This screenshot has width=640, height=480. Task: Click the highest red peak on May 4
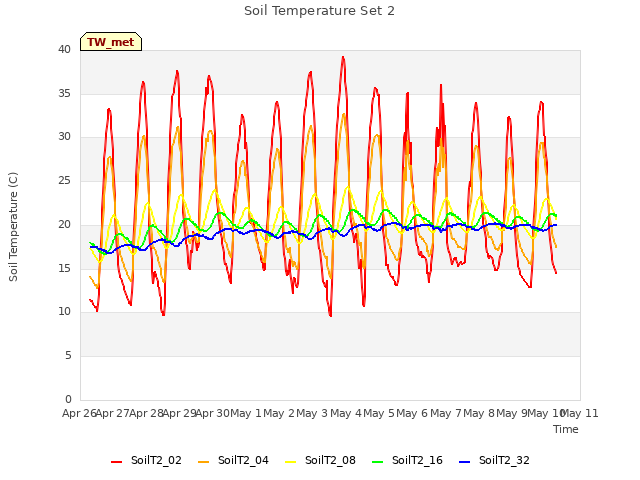coord(343,57)
